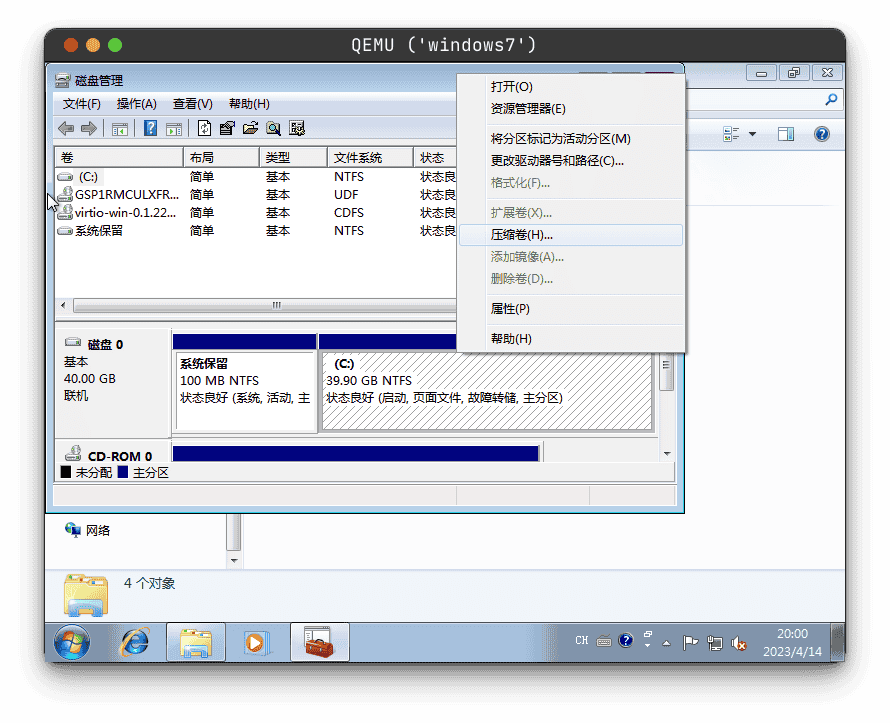Choose 资源管理器(E) from context menu
This screenshot has width=890, height=723.
click(570, 109)
